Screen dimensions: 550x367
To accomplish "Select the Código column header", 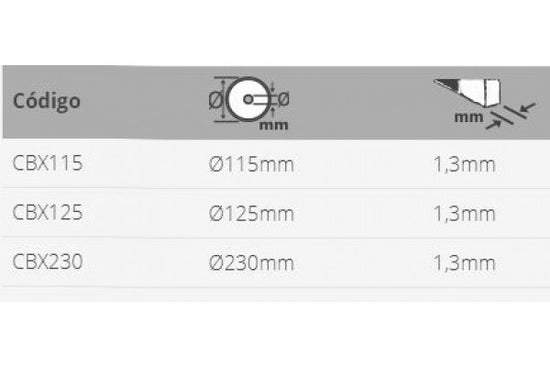I will (x=47, y=101).
